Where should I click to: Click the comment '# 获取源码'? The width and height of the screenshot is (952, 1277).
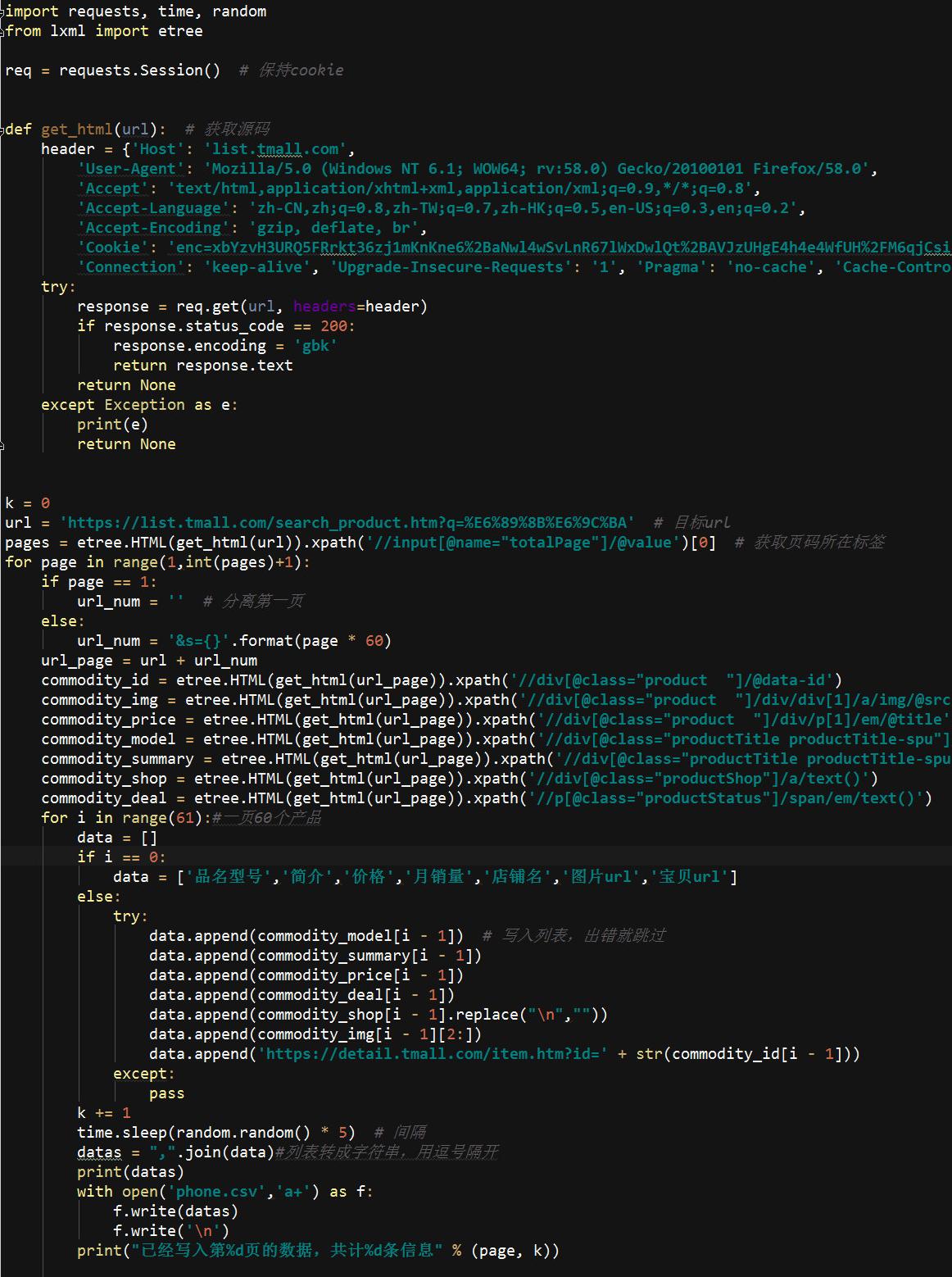[227, 130]
